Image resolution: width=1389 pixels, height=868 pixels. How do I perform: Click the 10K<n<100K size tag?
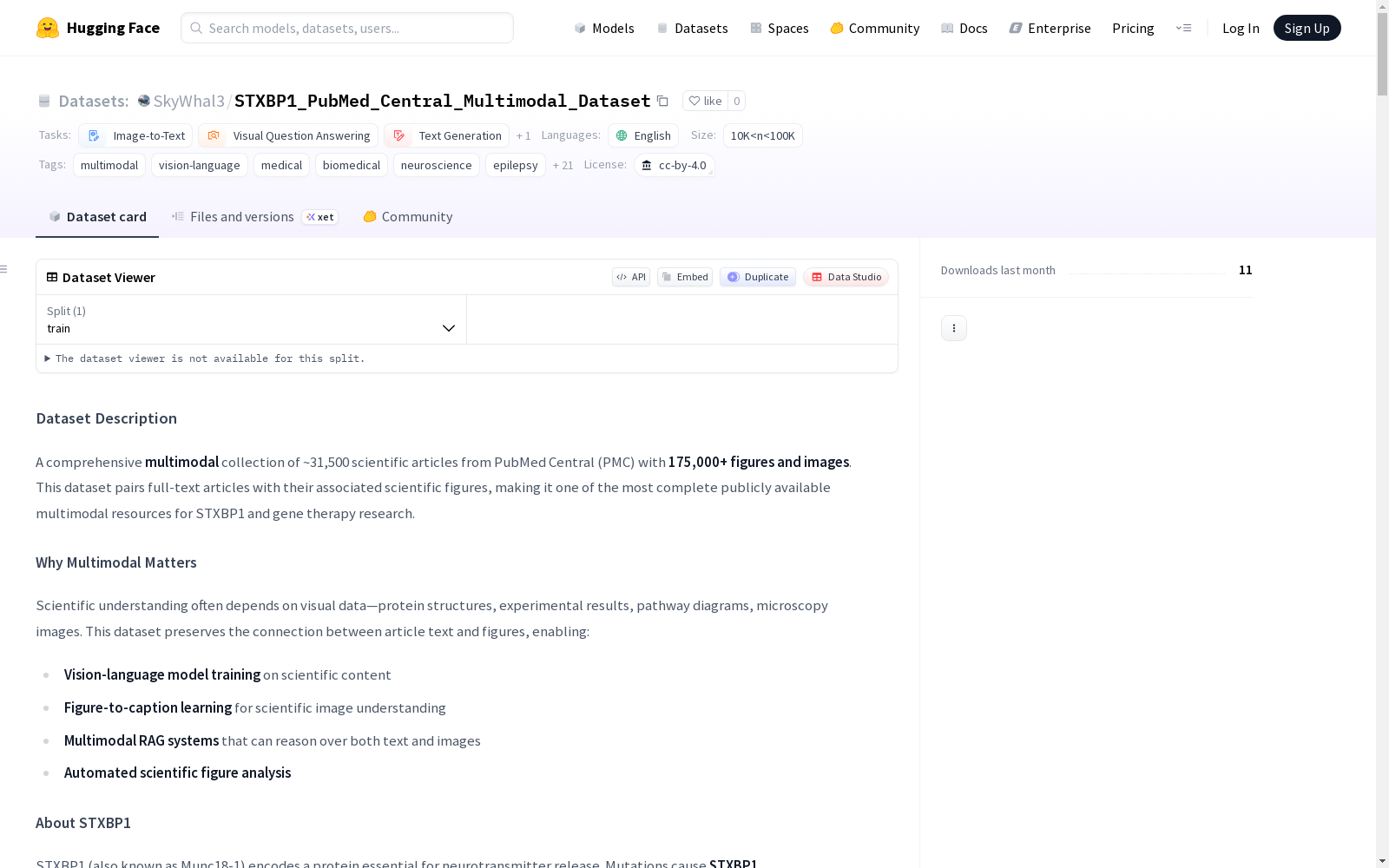pos(763,135)
